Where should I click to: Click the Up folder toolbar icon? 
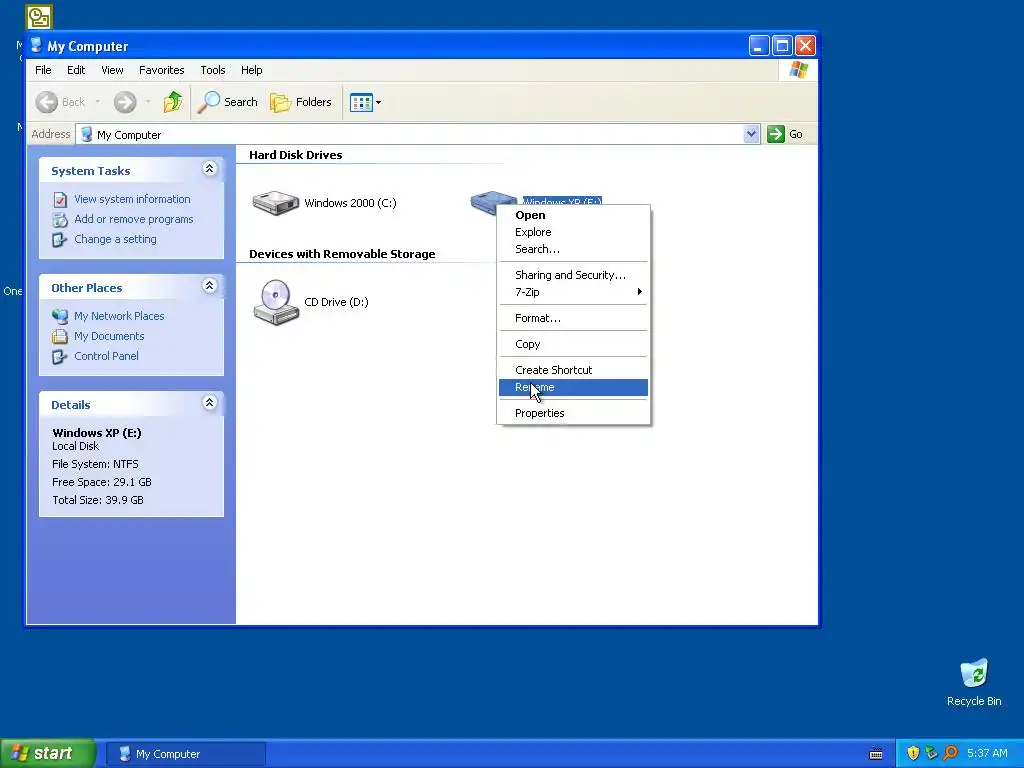[x=173, y=102]
